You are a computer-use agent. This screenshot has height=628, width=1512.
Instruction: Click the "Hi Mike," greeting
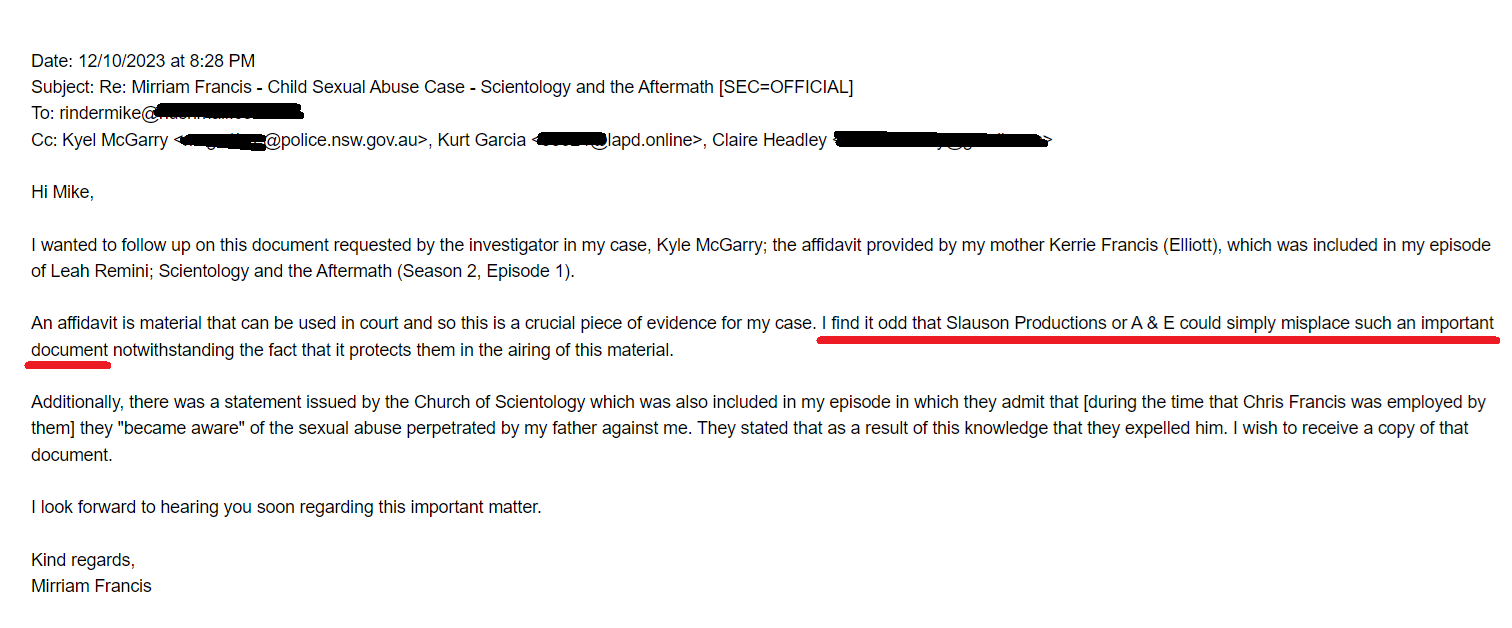(62, 193)
